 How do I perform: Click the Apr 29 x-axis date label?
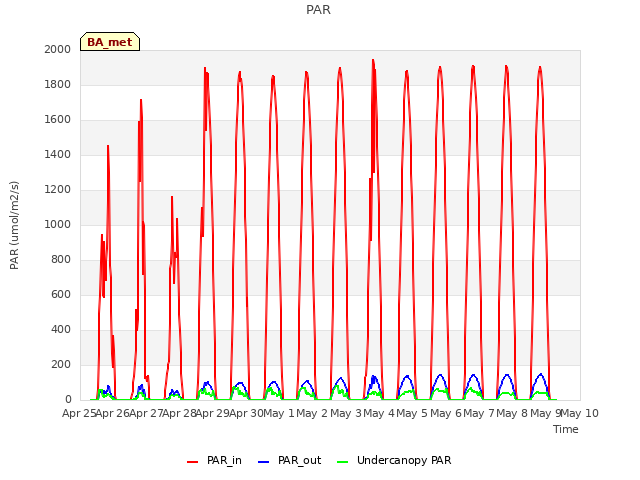[x=212, y=413]
